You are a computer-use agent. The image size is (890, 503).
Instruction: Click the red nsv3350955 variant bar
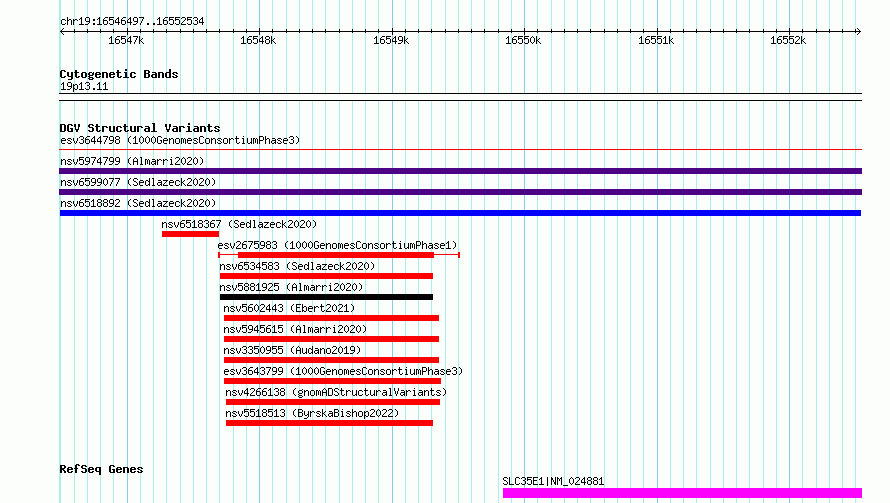331,360
